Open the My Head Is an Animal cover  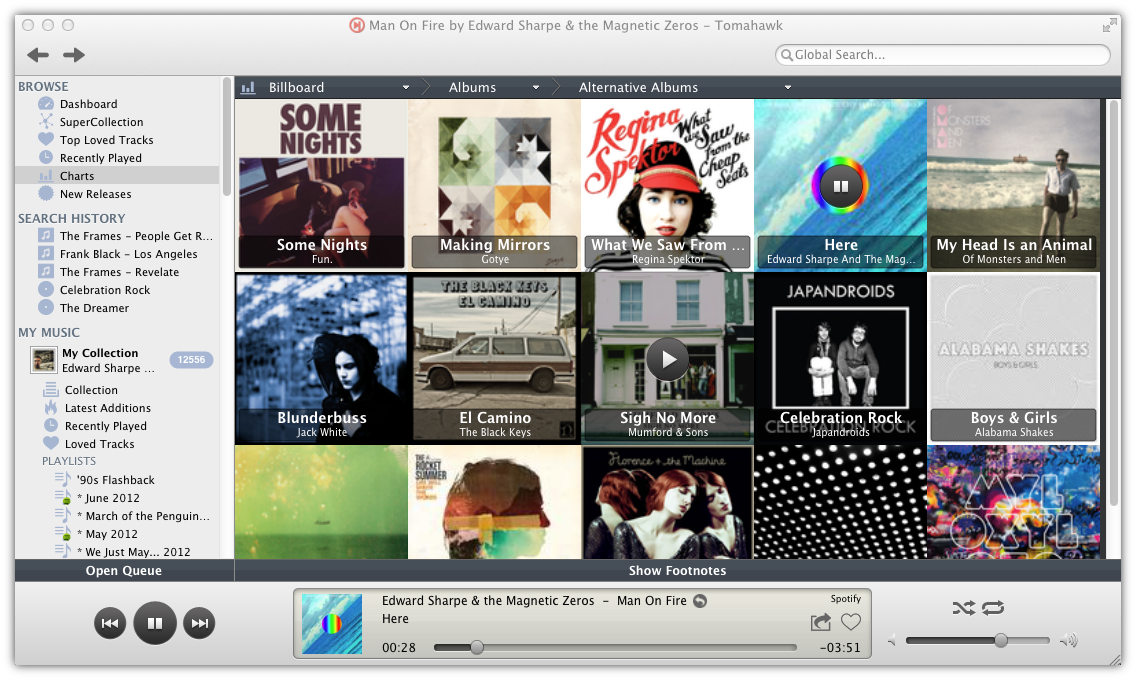pos(1014,185)
